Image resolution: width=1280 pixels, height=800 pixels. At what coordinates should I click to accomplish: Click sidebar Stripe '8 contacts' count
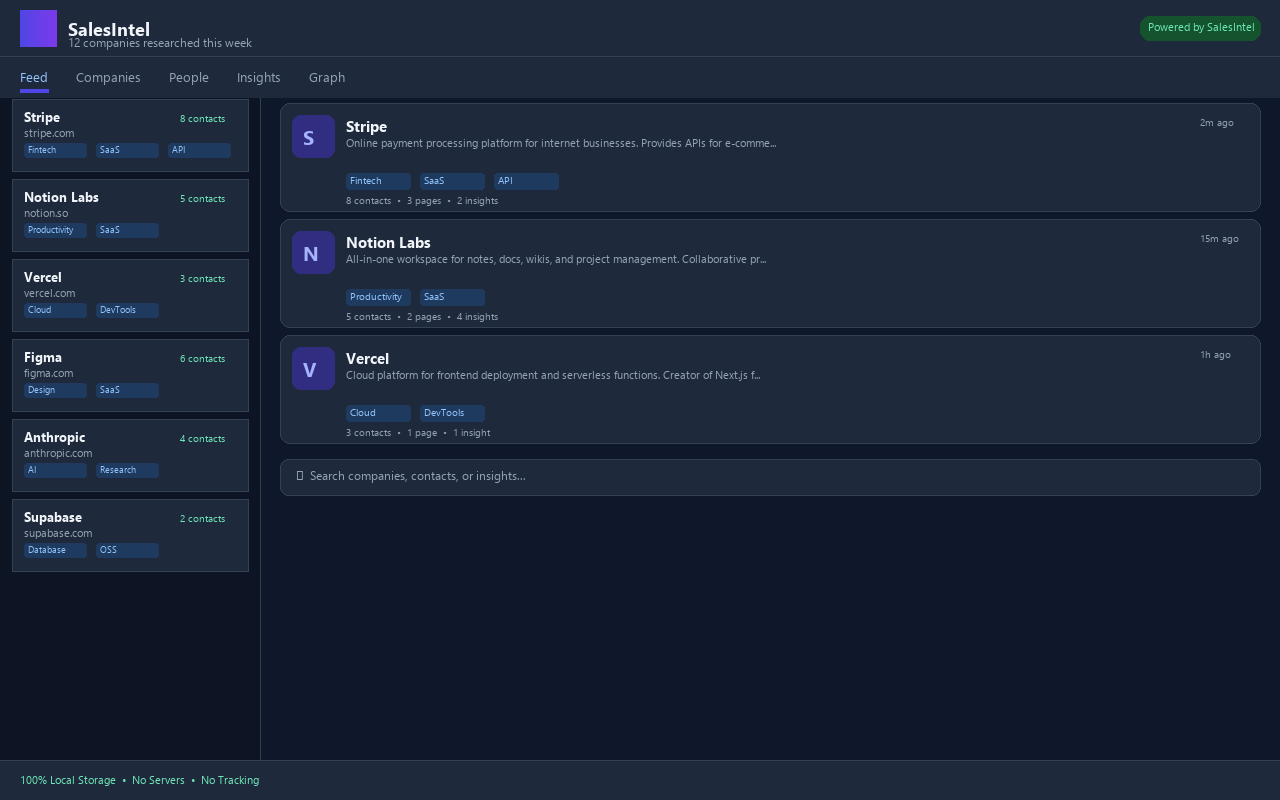click(203, 119)
